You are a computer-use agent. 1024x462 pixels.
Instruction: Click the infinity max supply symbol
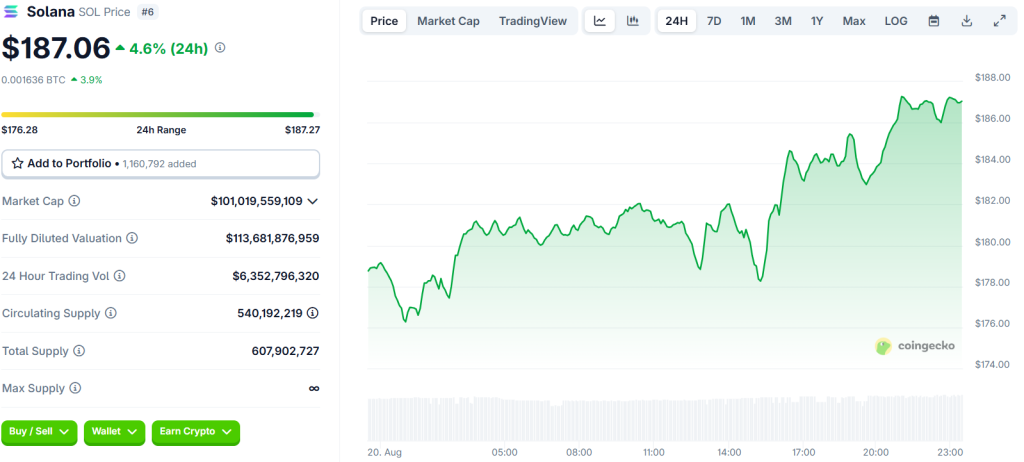click(x=314, y=389)
